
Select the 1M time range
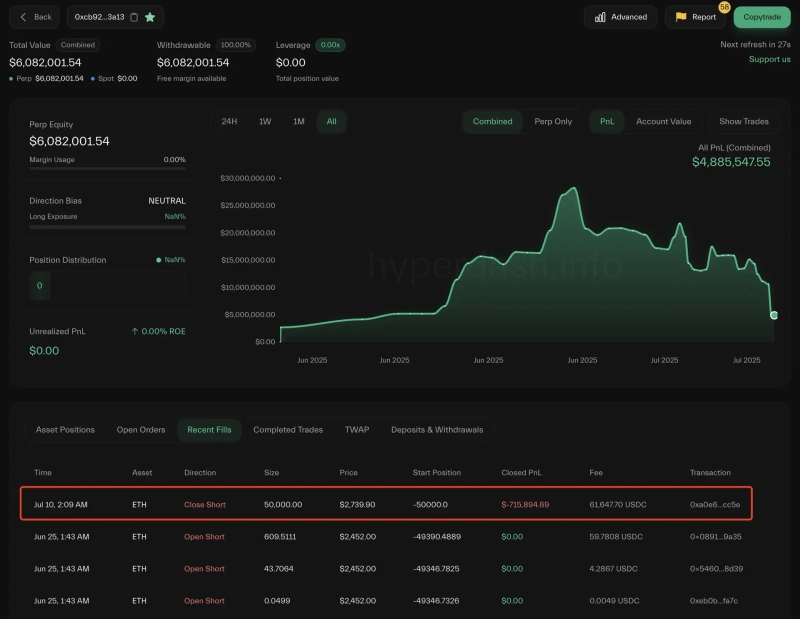click(x=298, y=121)
